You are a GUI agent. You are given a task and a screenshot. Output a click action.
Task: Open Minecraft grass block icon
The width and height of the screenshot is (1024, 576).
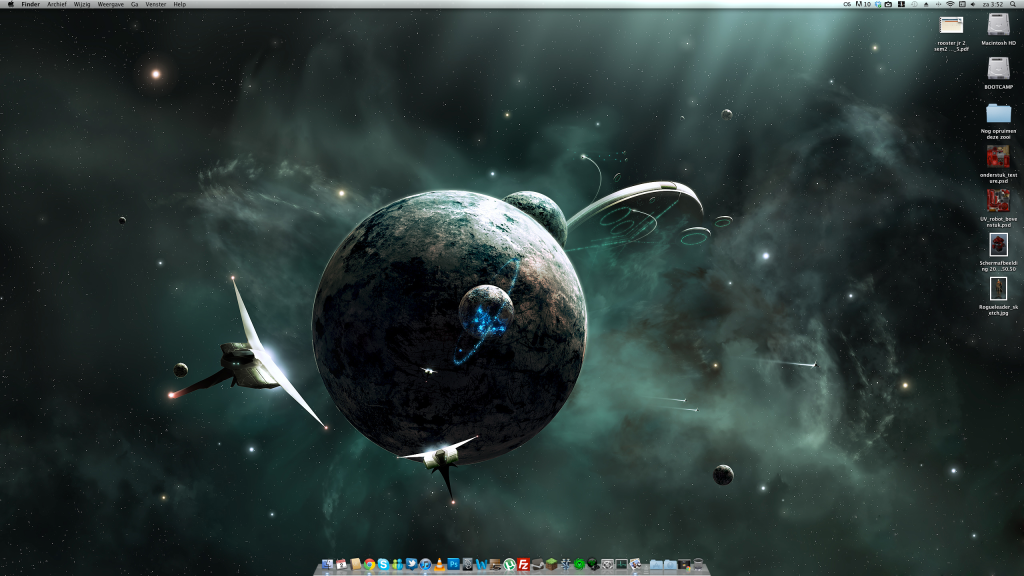(x=551, y=565)
